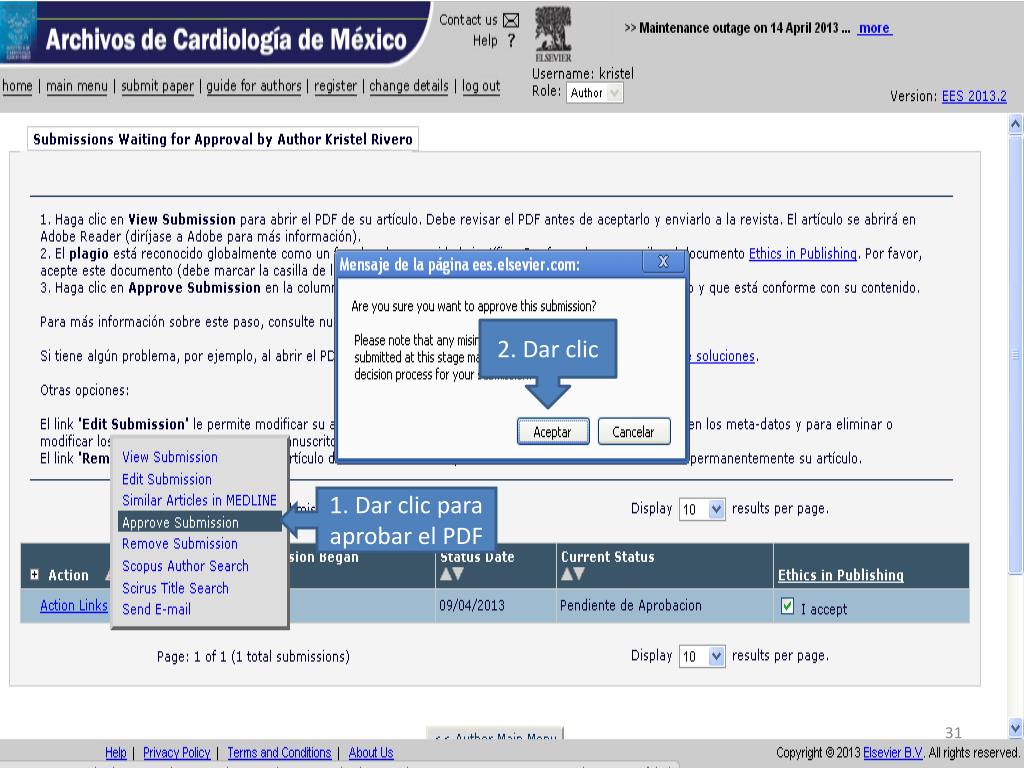Viewport: 1024px width, 768px height.
Task: Click the journal cover logo icon
Action: click(x=18, y=32)
